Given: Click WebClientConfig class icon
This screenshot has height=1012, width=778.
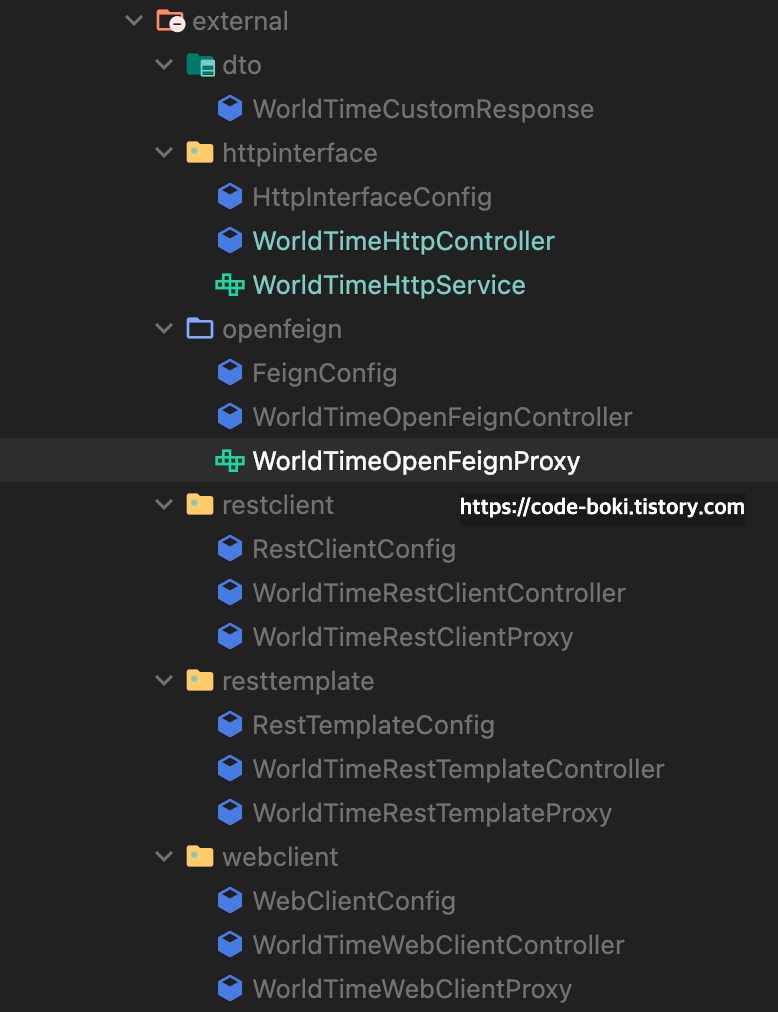Looking at the screenshot, I should (x=230, y=900).
